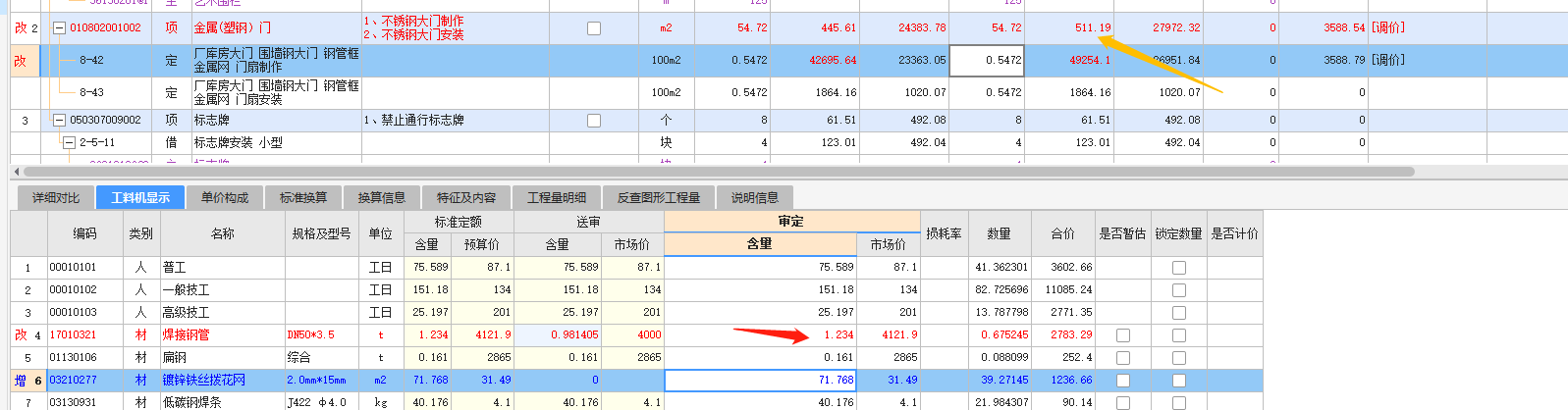Click the 1、禁止通行标志牌 feature text
This screenshot has width=1568, height=410.
pyautogui.click(x=413, y=121)
